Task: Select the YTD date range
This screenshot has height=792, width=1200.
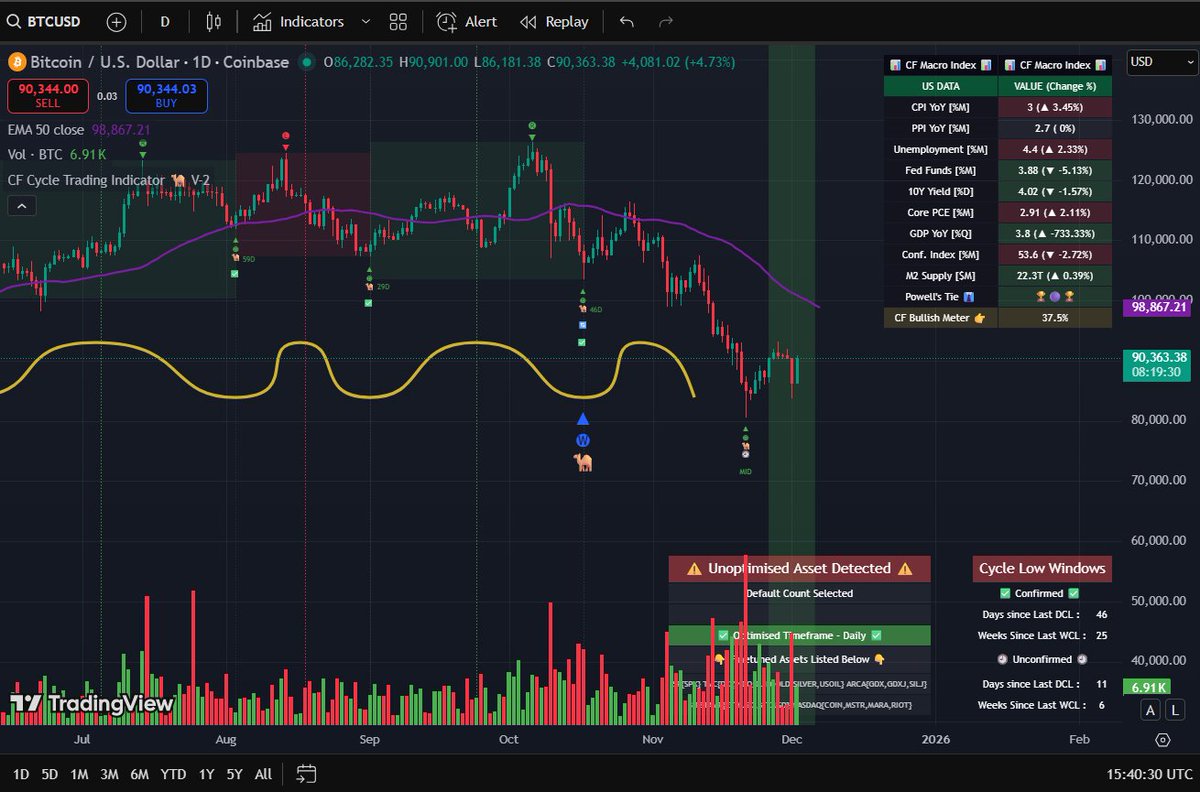Action: pyautogui.click(x=173, y=774)
